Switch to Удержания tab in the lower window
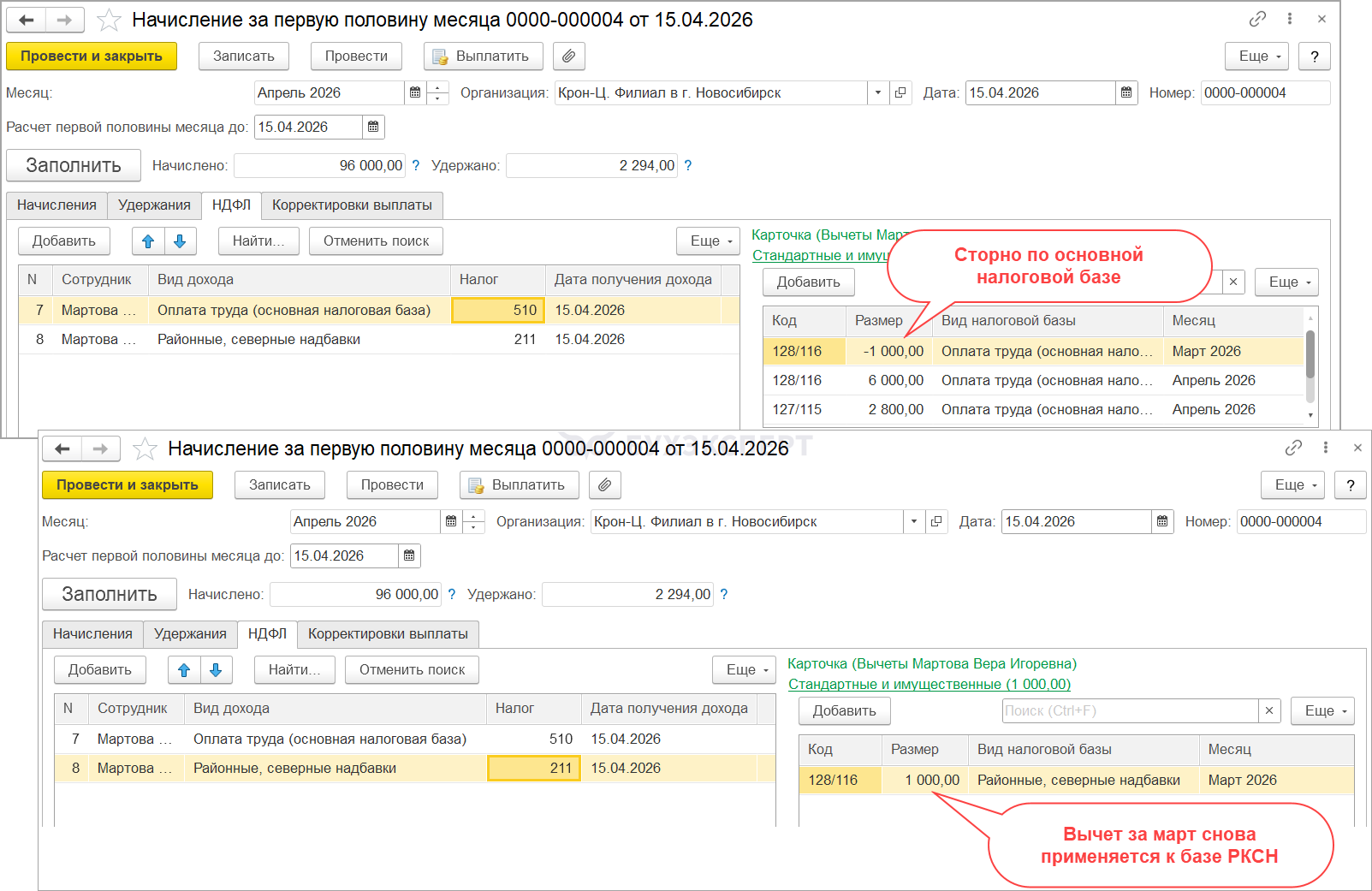This screenshot has height=891, width=1372. coord(190,633)
